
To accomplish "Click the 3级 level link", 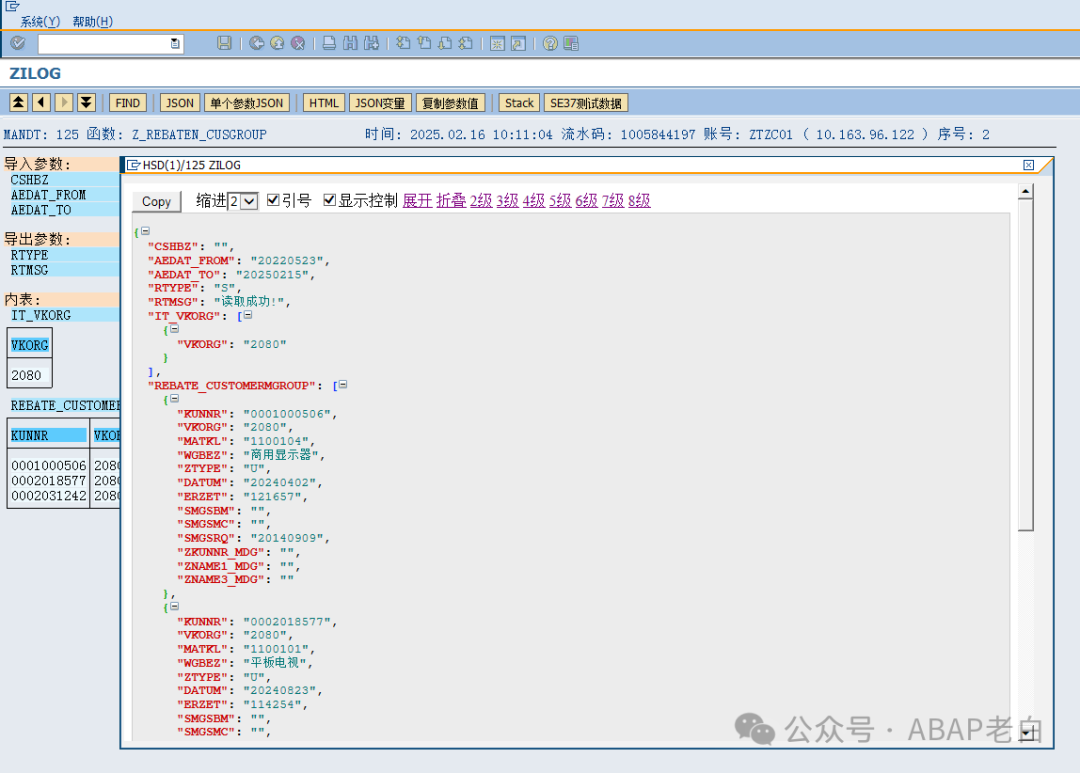I will (x=508, y=200).
